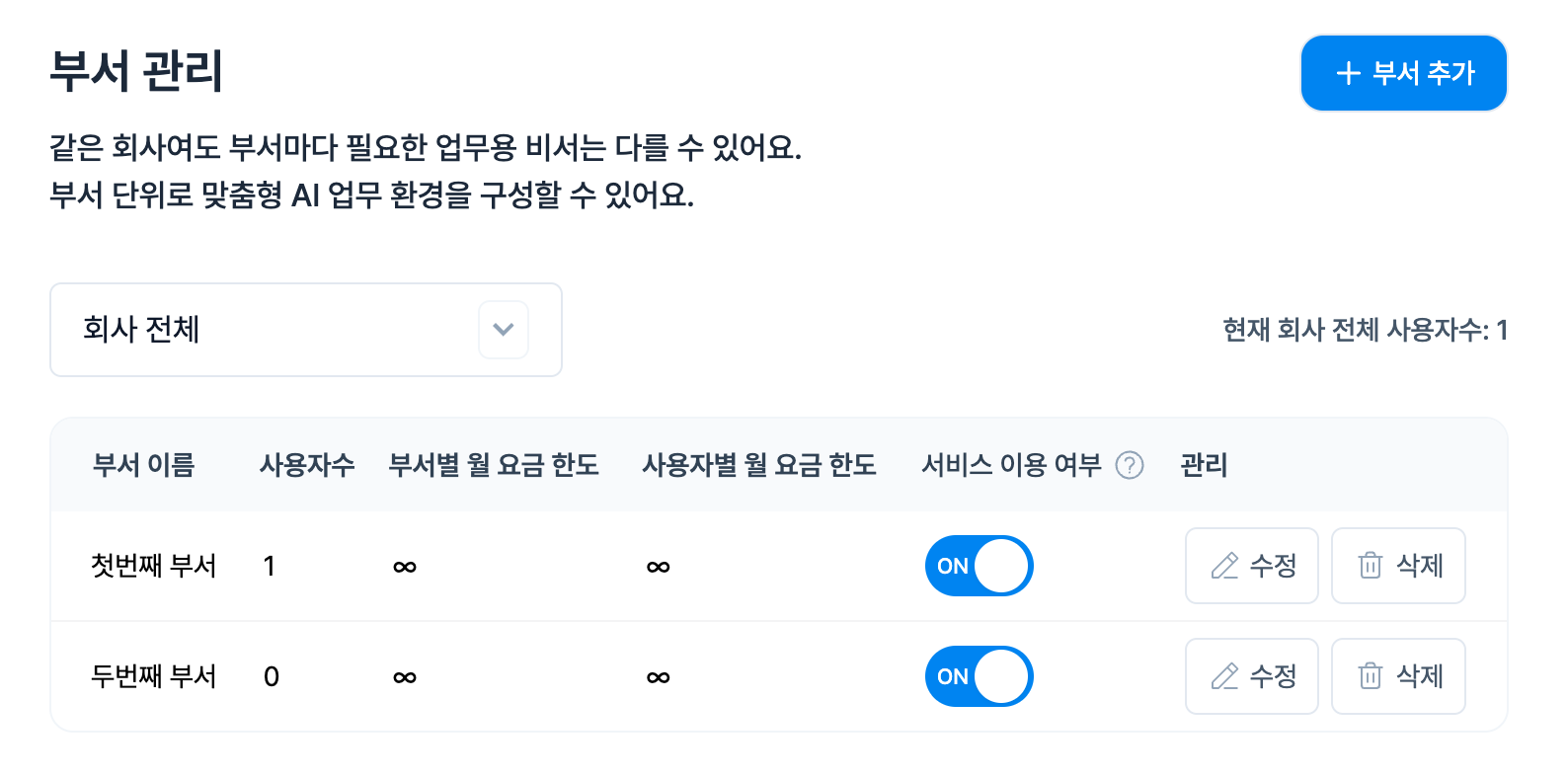Image resolution: width=1568 pixels, height=778 pixels.
Task: Delete 두번째 부서 with 삭제 button
Action: tap(1398, 676)
